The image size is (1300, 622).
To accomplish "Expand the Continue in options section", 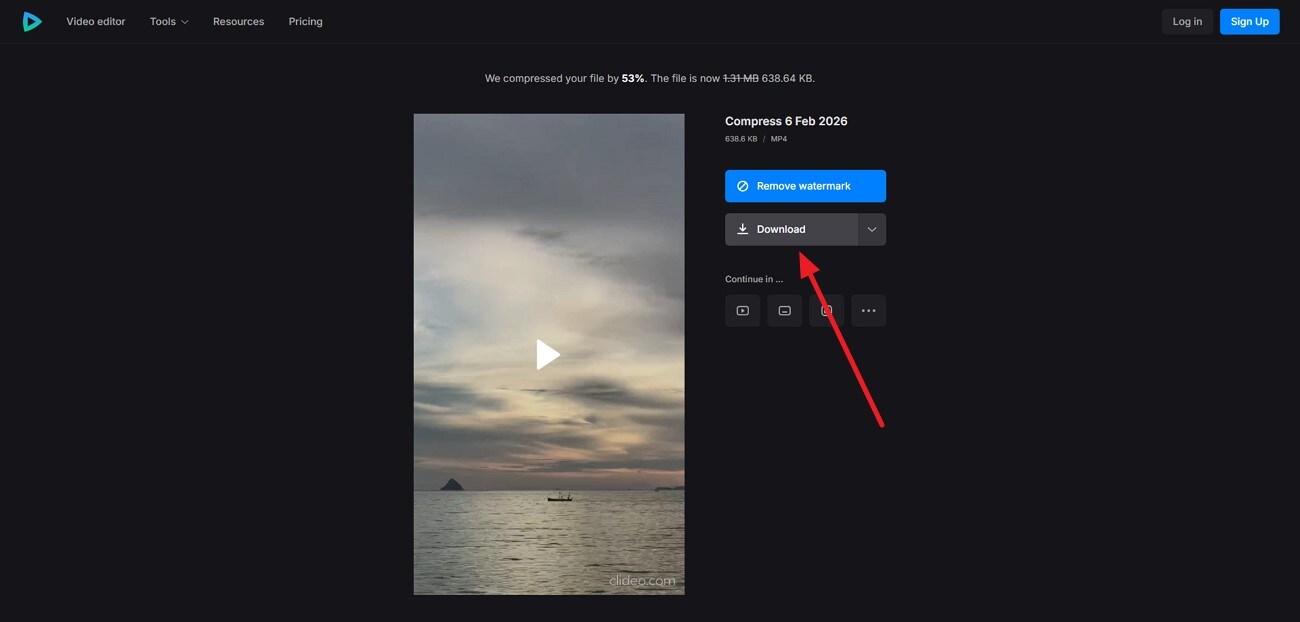I will (x=753, y=278).
